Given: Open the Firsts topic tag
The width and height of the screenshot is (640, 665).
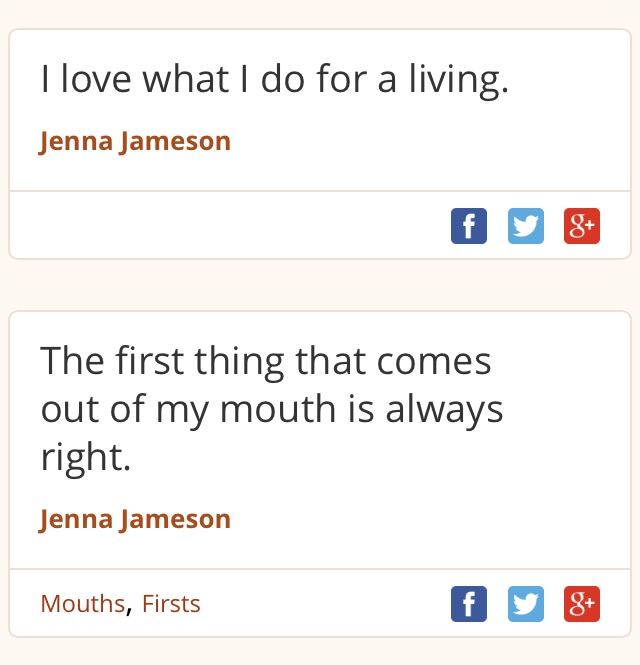Looking at the screenshot, I should 171,604.
